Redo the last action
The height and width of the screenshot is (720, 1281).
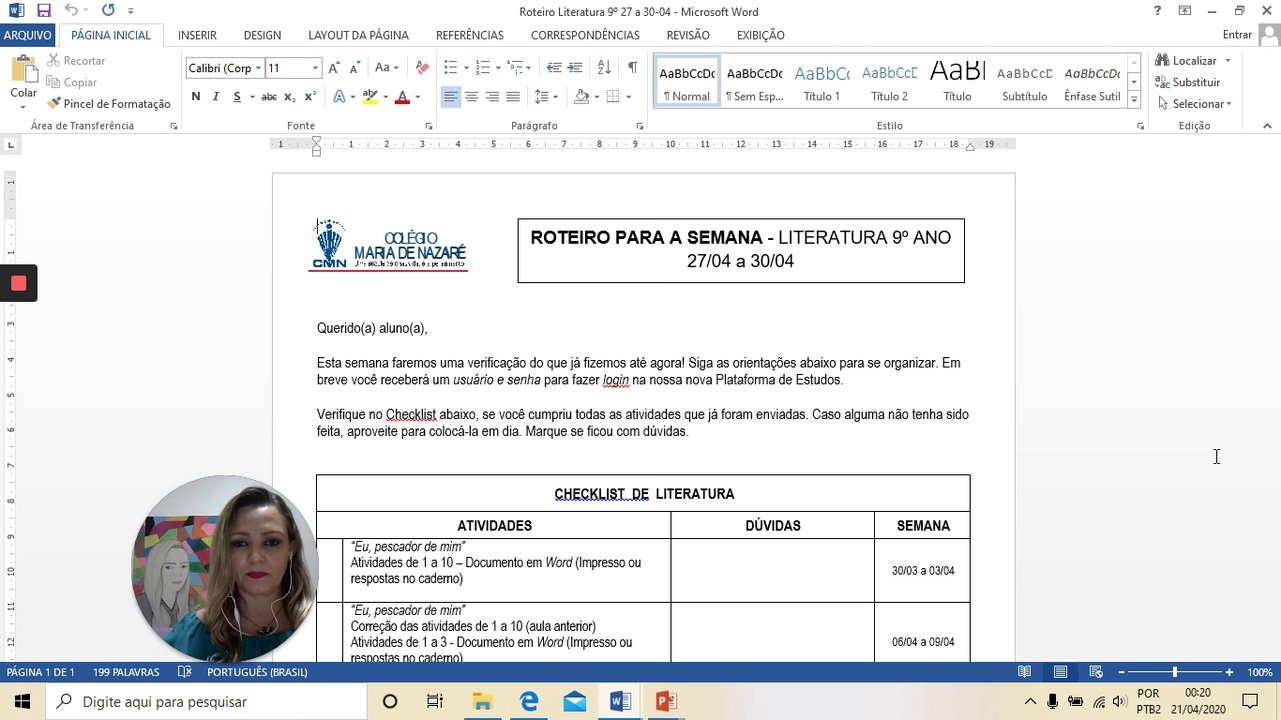click(x=108, y=11)
